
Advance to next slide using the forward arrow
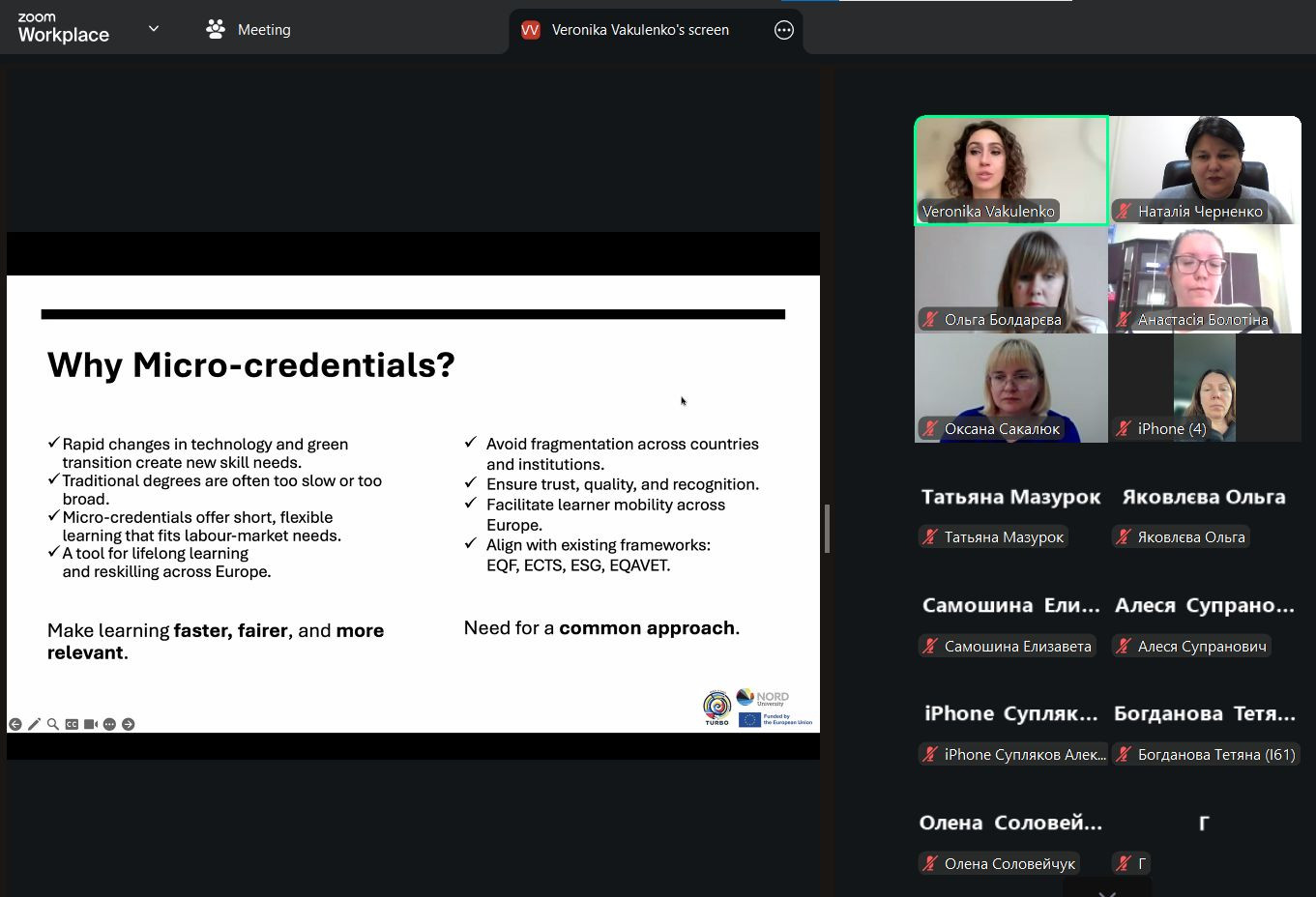pos(128,724)
